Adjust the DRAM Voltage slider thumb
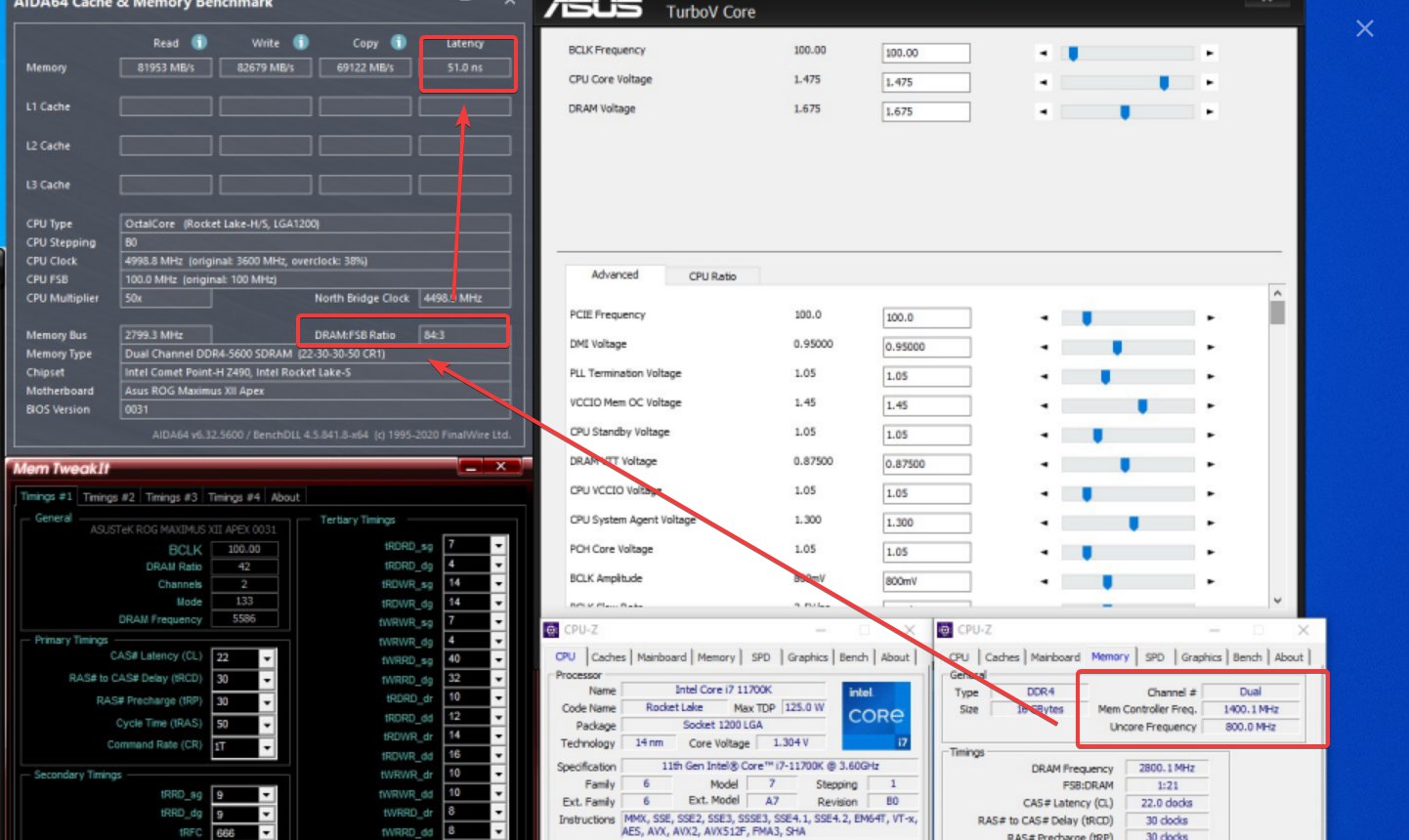Image resolution: width=1409 pixels, height=840 pixels. (x=1125, y=112)
